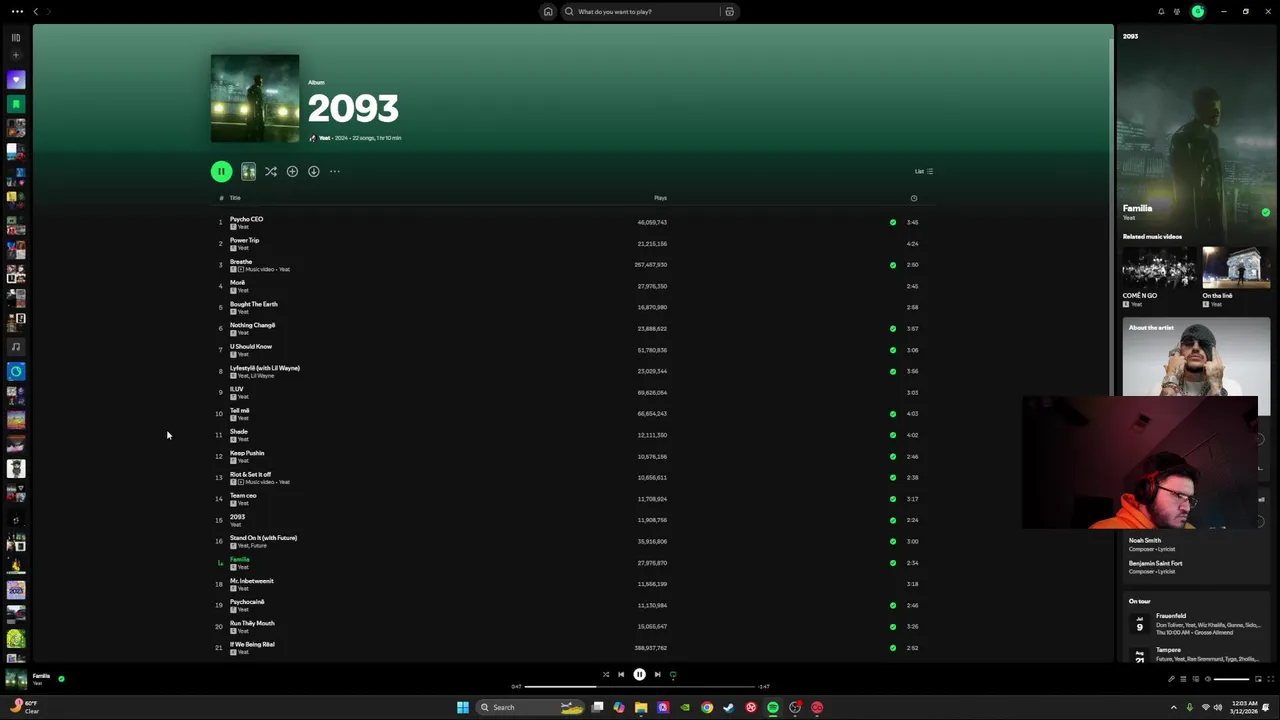Open Steam from the taskbar
The image size is (1280, 720).
pos(729,707)
